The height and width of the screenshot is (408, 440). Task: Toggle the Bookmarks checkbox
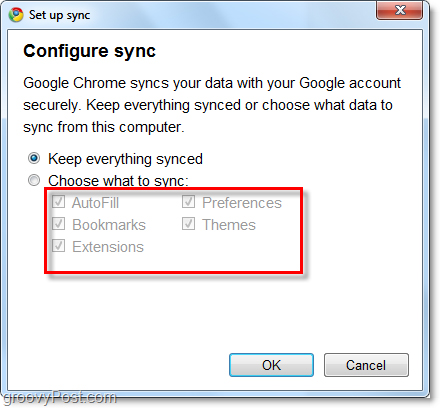[x=58, y=224]
